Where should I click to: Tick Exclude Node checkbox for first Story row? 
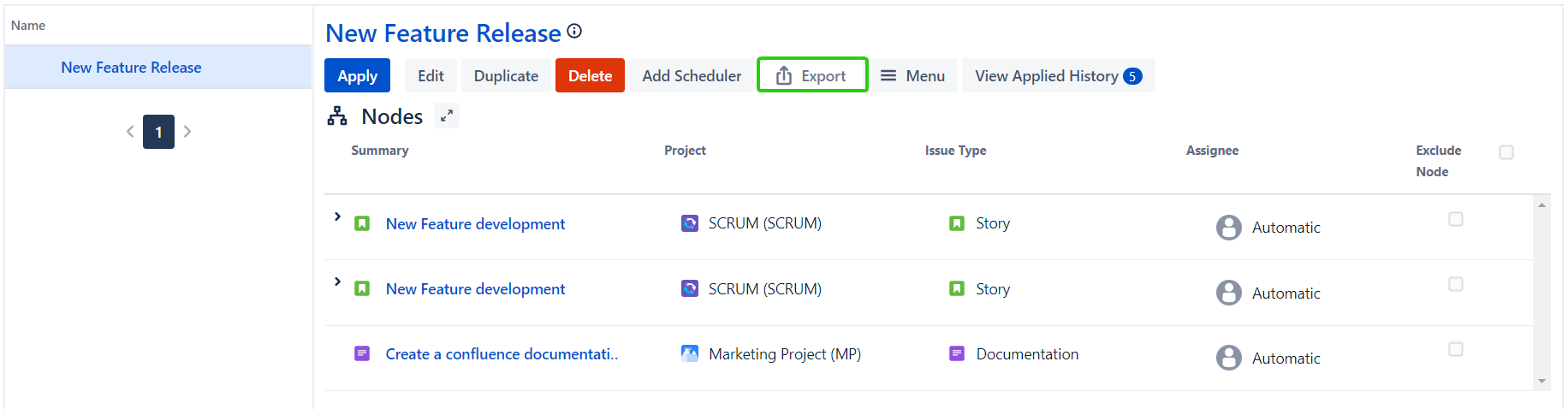1455,219
